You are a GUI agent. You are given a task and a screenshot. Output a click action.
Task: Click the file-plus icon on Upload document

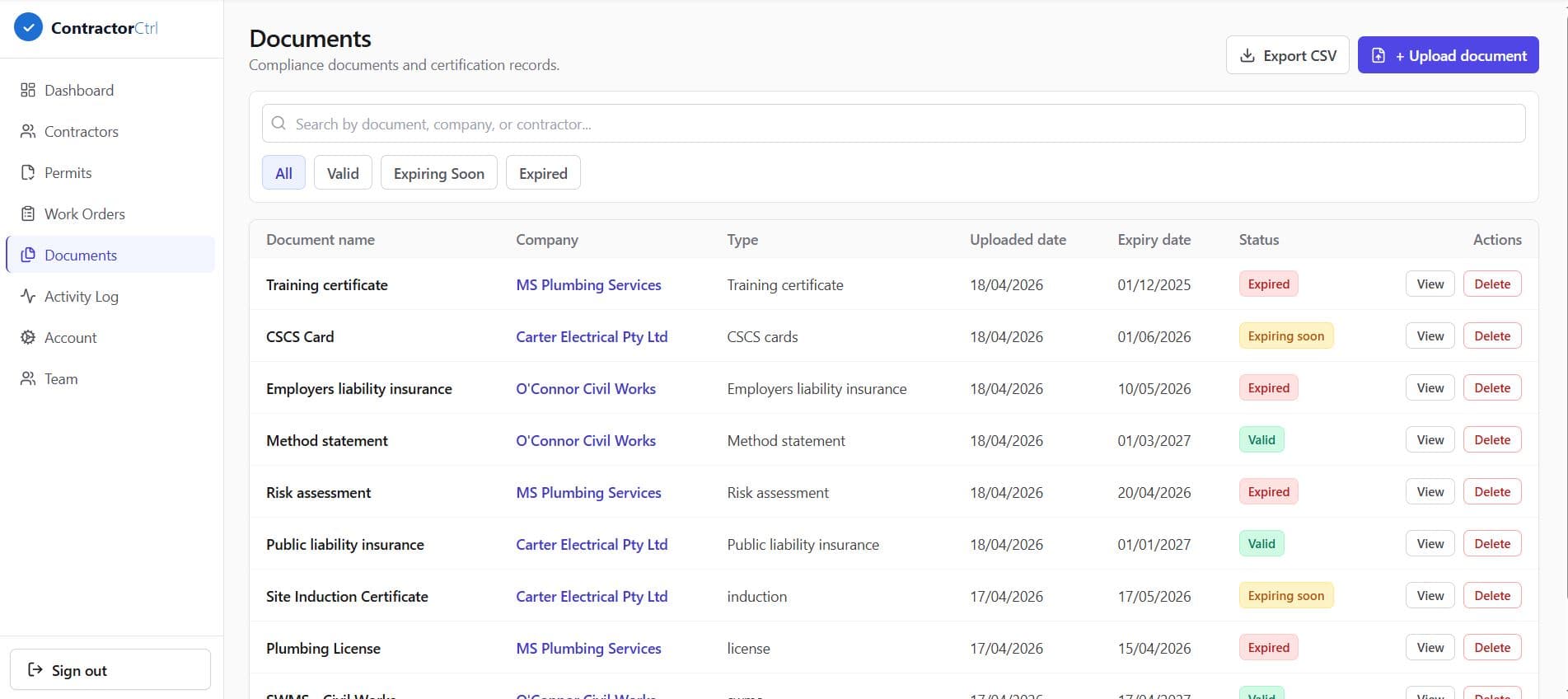click(x=1378, y=55)
